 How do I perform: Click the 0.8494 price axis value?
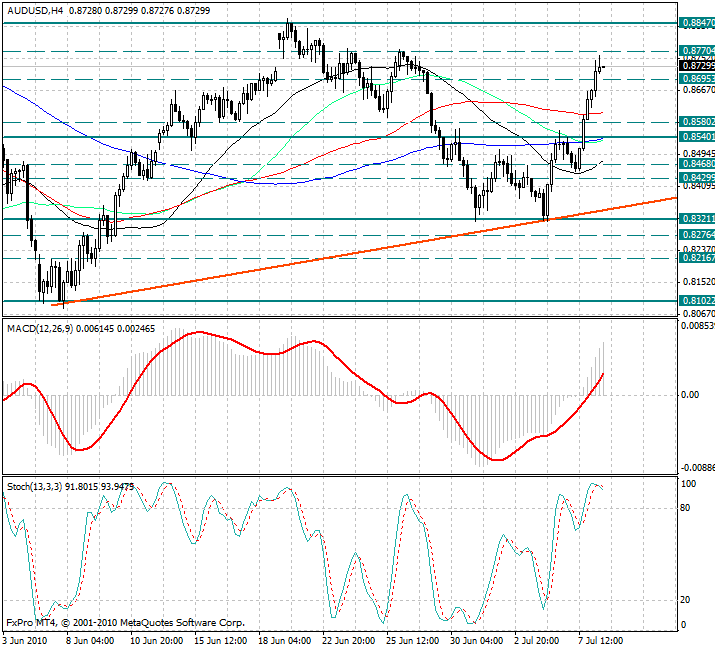pyautogui.click(x=699, y=153)
